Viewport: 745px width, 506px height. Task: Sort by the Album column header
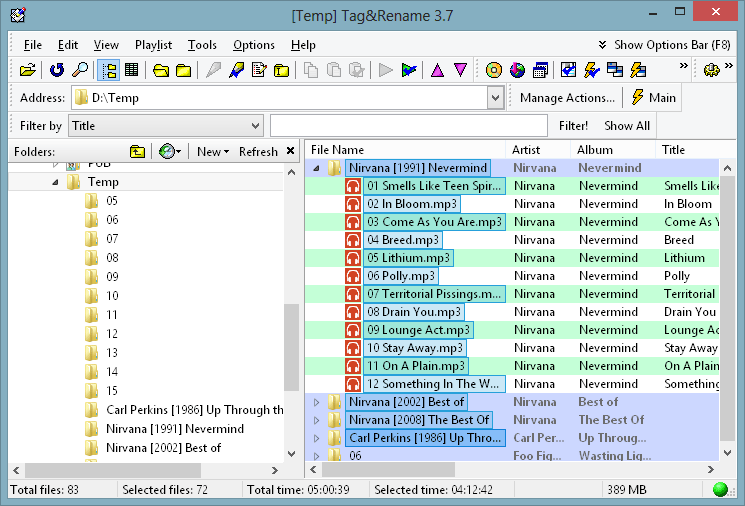pos(612,150)
